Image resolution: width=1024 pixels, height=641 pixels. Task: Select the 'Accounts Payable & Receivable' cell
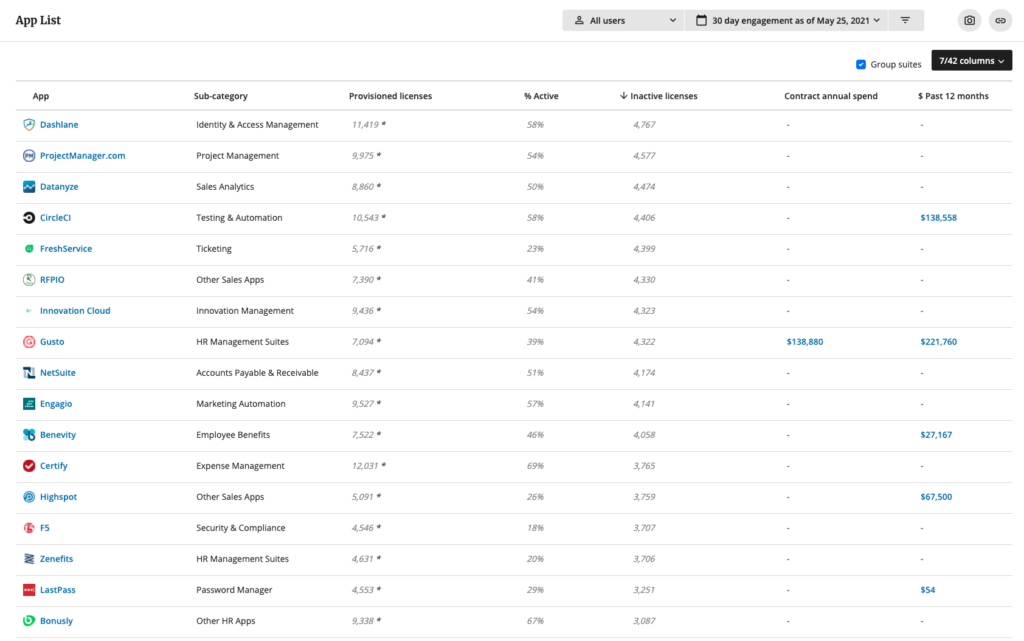(257, 373)
